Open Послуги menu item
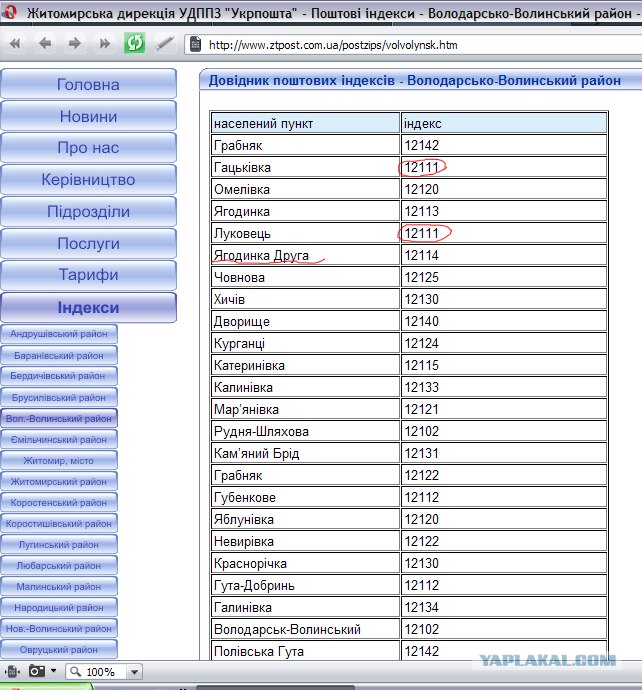Image resolution: width=642 pixels, height=690 pixels. [x=88, y=243]
